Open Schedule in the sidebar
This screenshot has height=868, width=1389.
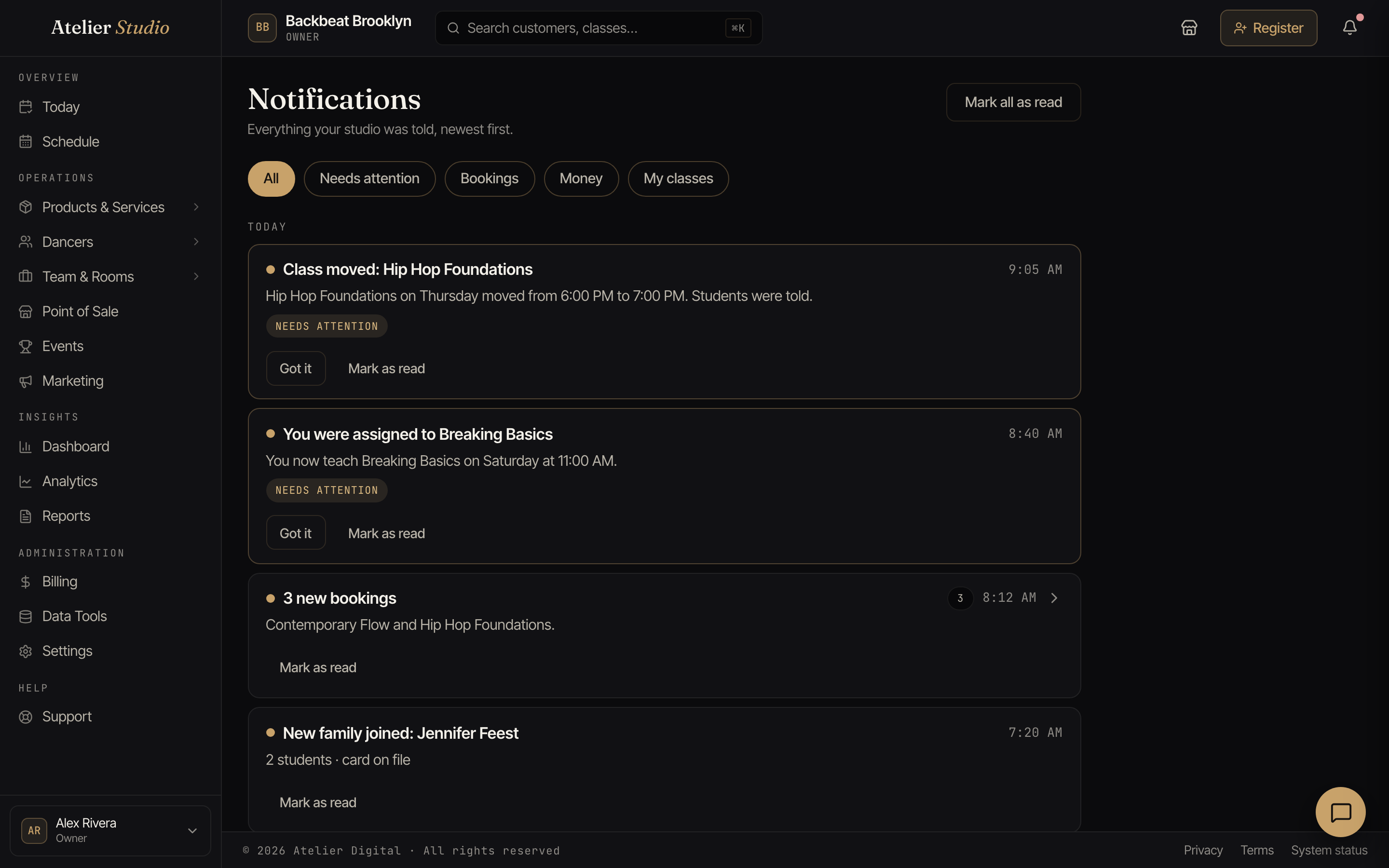110,141
